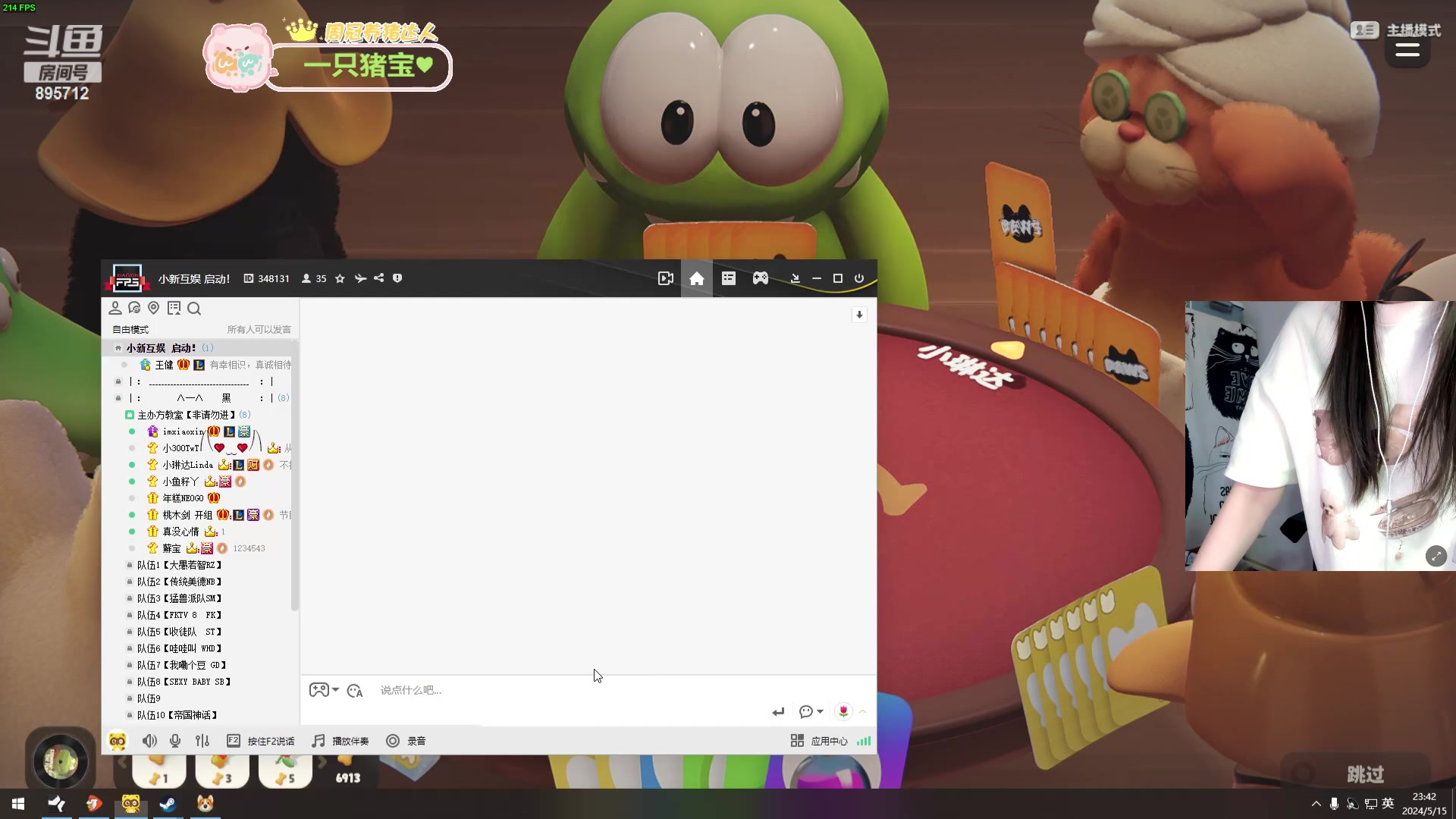Open the chat bubble dropdown arrow
Viewport: 1456px width, 819px height.
(820, 711)
